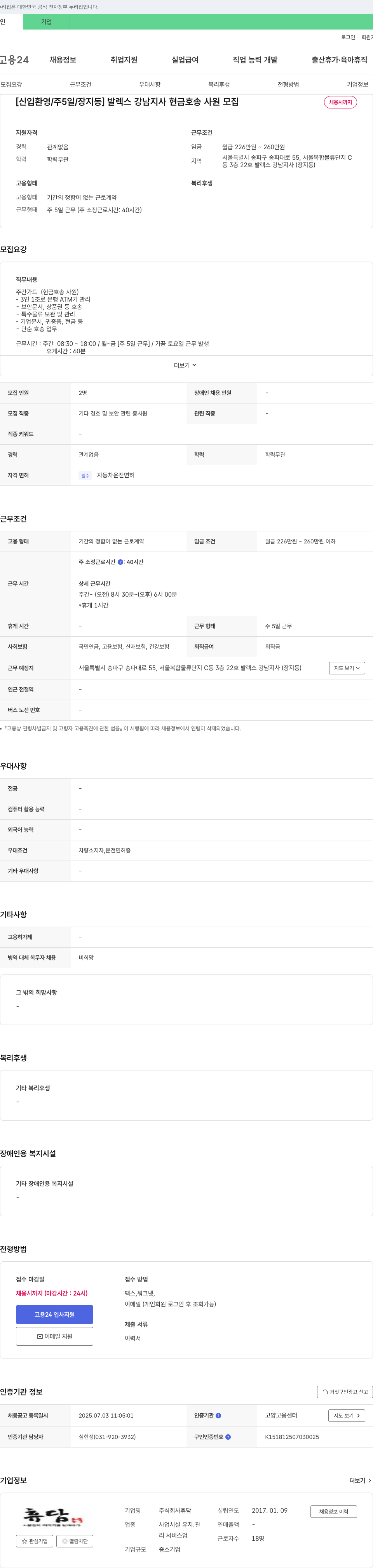Click the 임금 조건 value 월급 226만원 ~ 260만원 이하
The height and width of the screenshot is (1568, 373).
click(300, 541)
